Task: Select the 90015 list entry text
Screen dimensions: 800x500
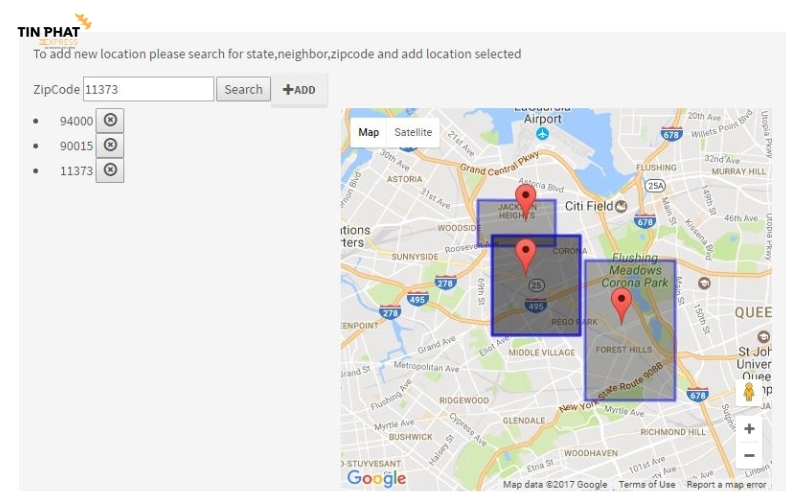Action: (x=77, y=146)
